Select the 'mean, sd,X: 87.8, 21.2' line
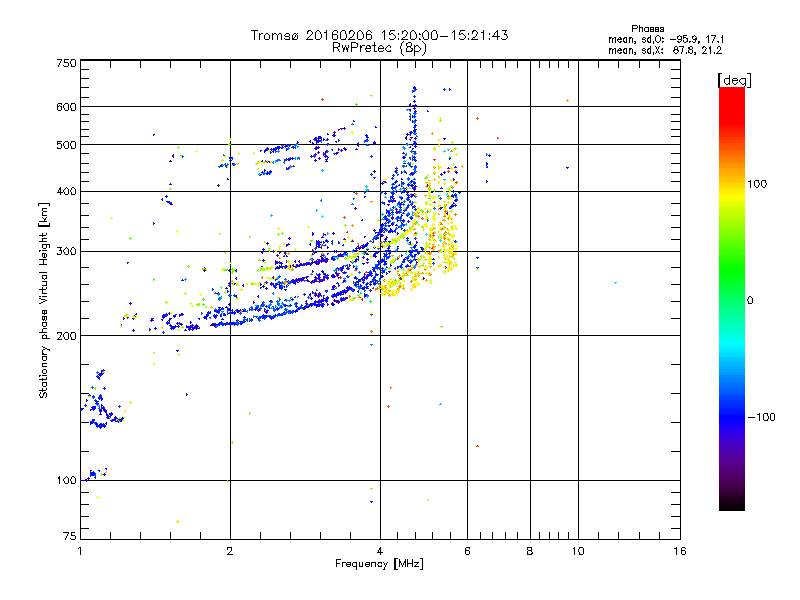Screen dimensions: 800x600 (x=665, y=50)
